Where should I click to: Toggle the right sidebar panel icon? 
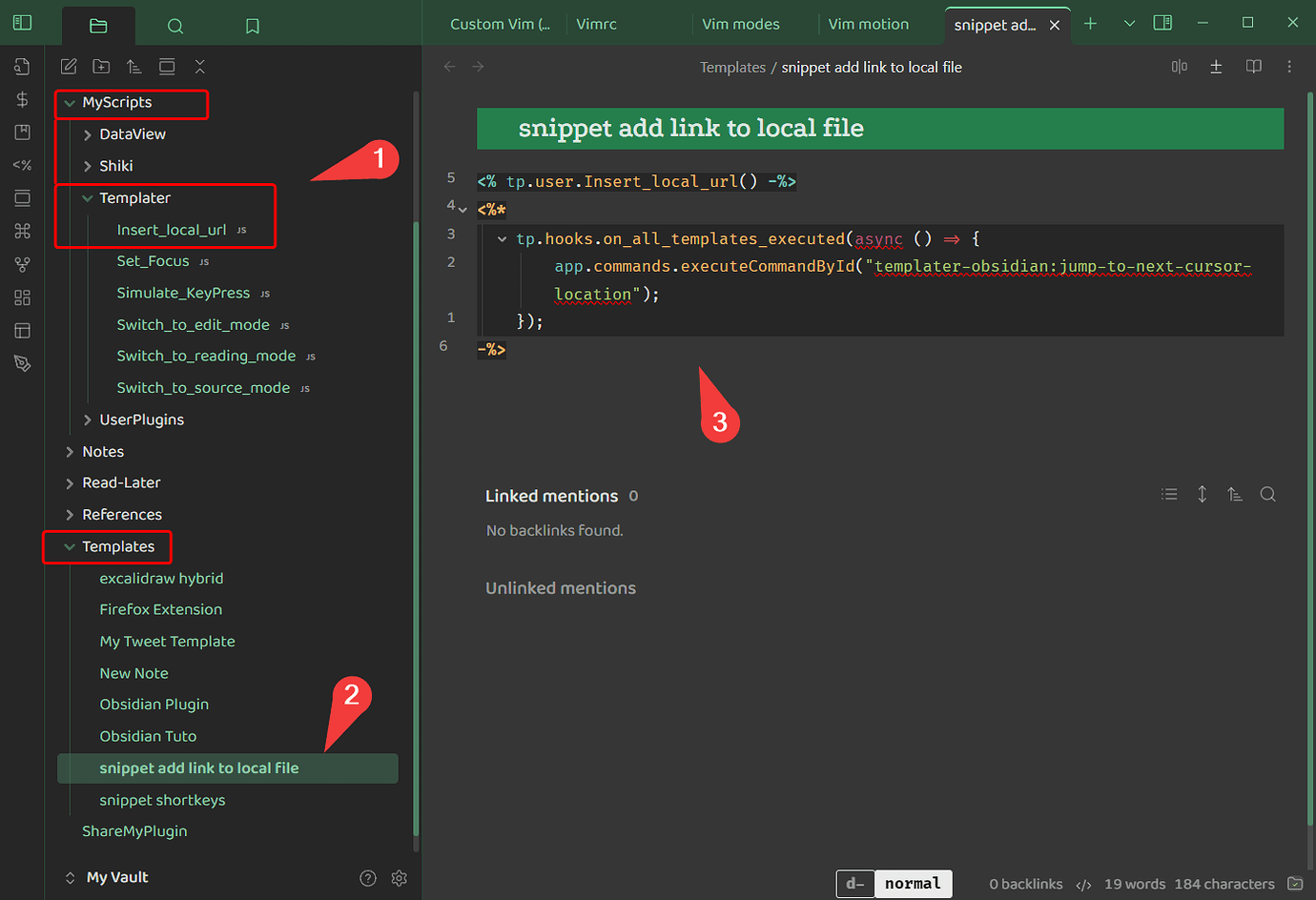pos(1162,22)
